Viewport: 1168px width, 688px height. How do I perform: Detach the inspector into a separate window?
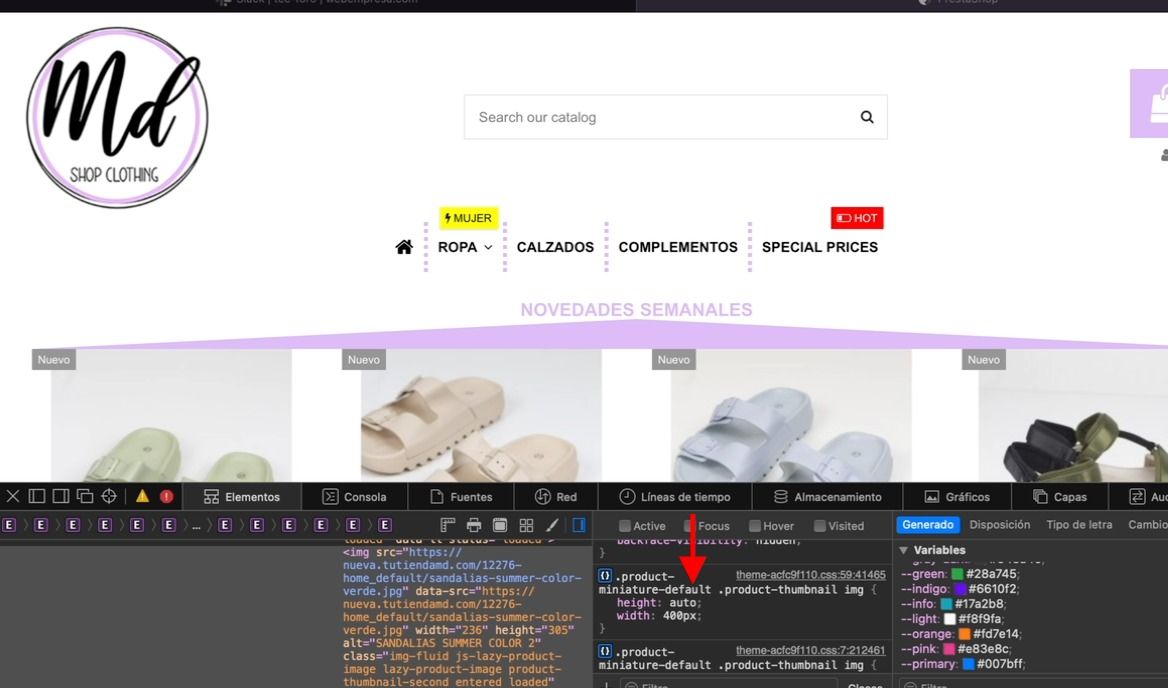point(85,496)
